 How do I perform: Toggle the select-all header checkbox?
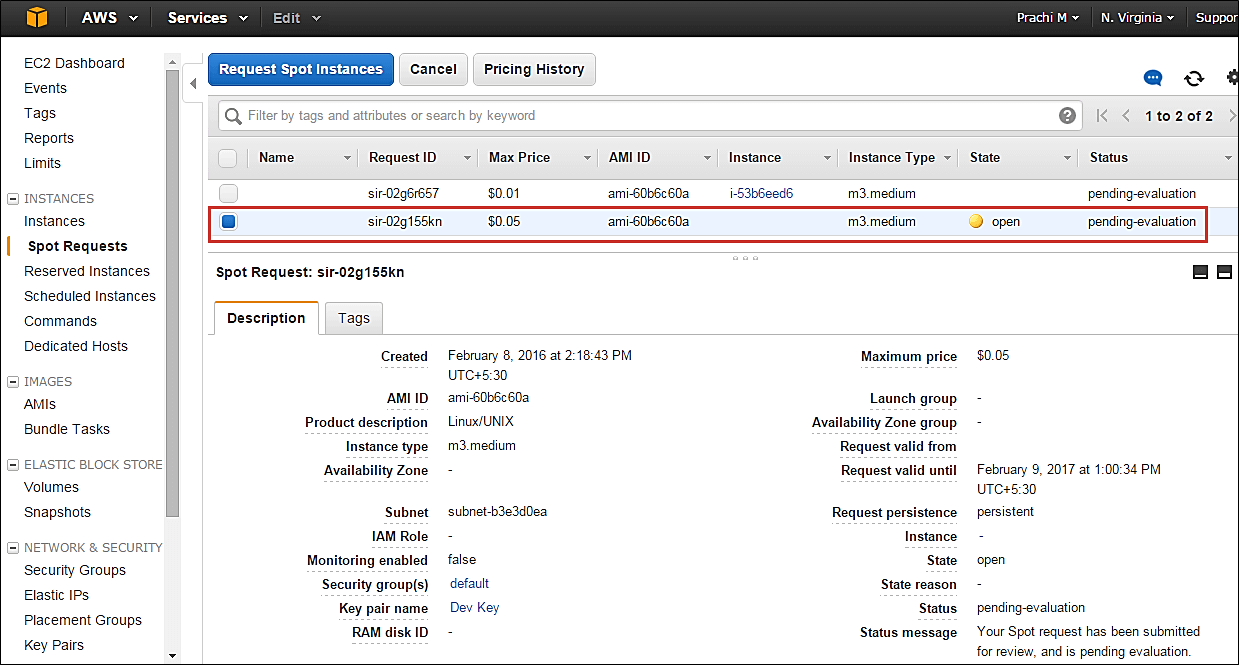228,158
